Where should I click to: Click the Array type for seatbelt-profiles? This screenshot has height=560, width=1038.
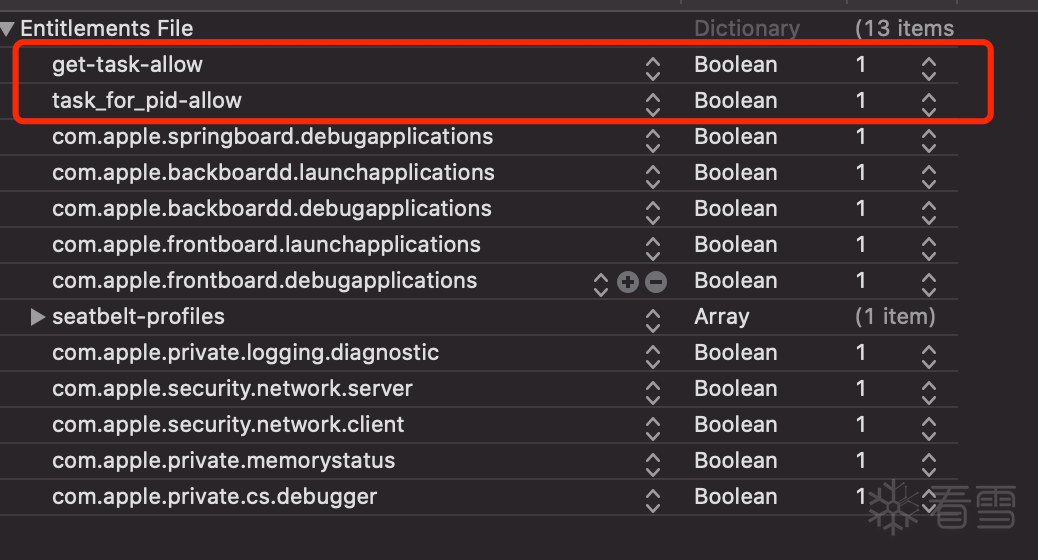click(721, 316)
